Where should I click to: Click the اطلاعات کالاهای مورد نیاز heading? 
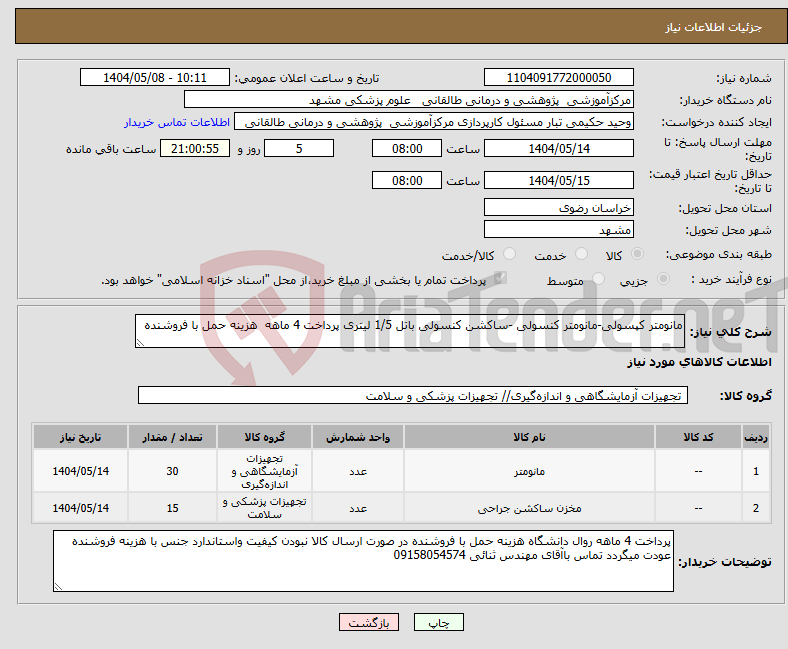click(699, 362)
